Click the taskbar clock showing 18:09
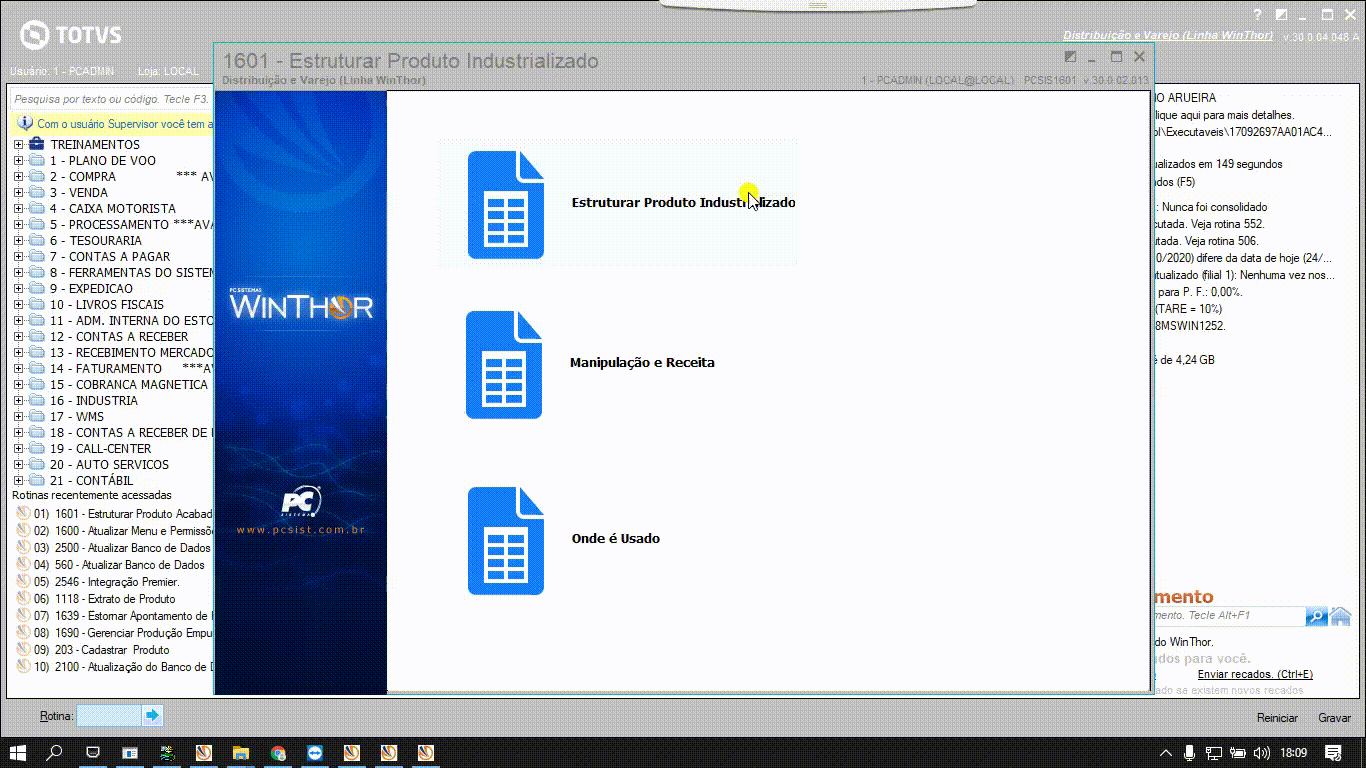Screen dimensions: 1366x768 (x=1293, y=752)
